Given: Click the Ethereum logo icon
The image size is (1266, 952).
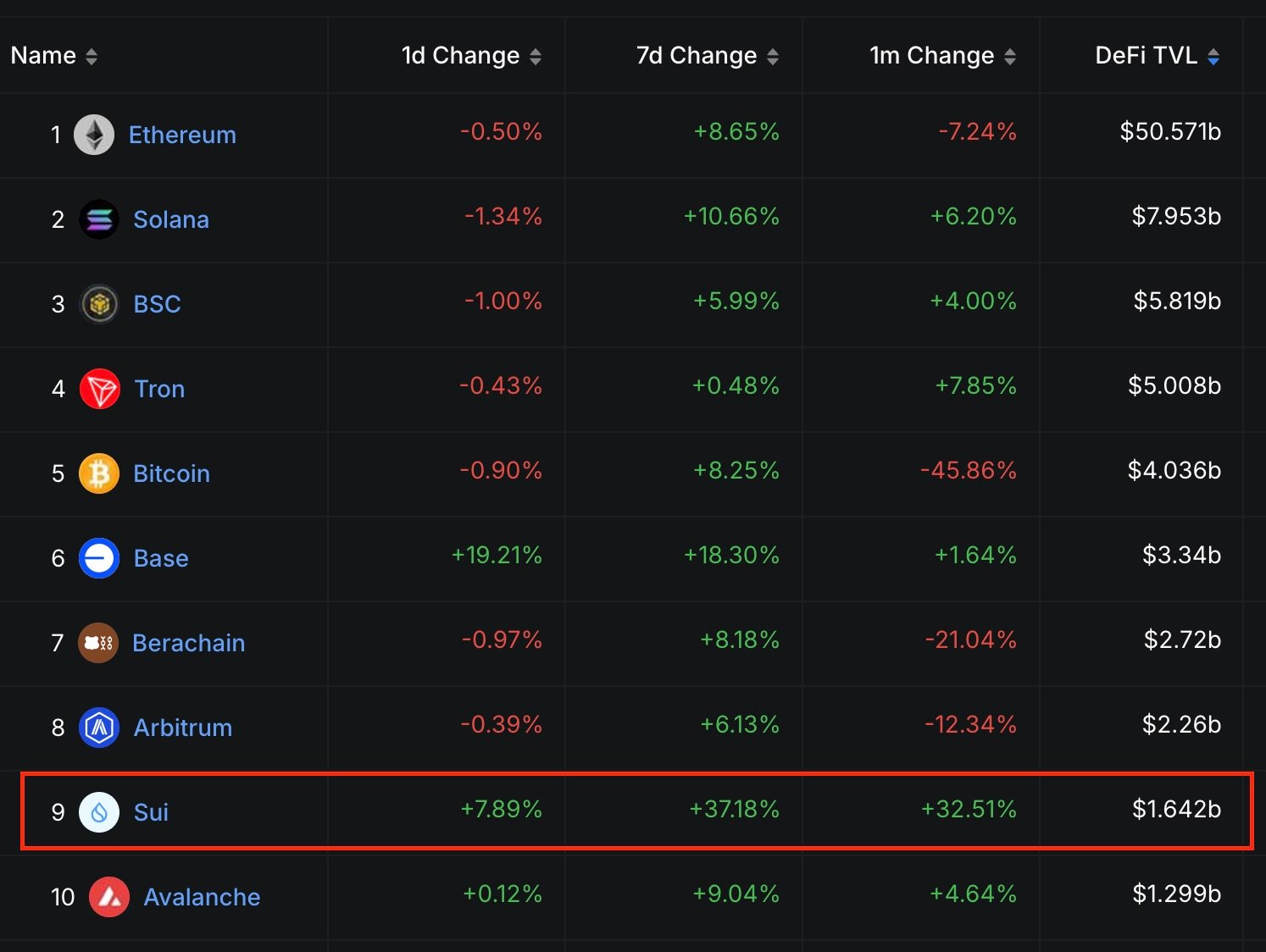Looking at the screenshot, I should tap(95, 135).
